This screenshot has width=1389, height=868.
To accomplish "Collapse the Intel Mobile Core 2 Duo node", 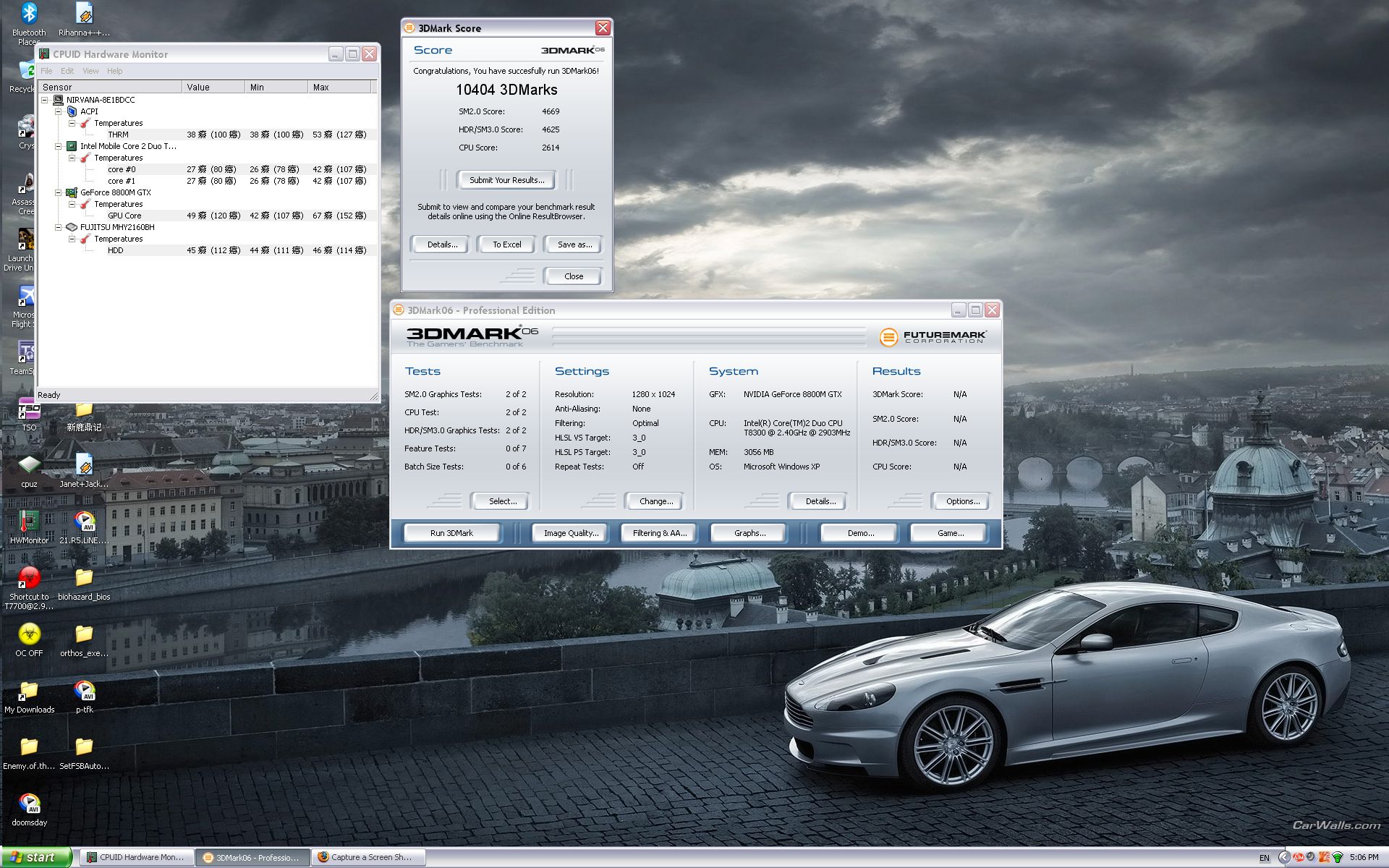I will tap(59, 146).
